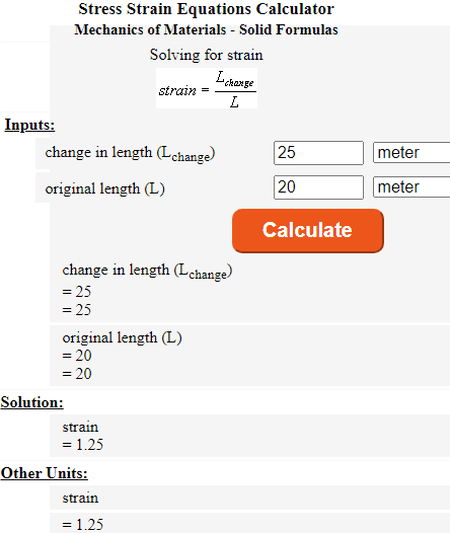The image size is (450, 533).
Task: Click the Mechanics of Materials subtitle
Action: (x=206, y=30)
